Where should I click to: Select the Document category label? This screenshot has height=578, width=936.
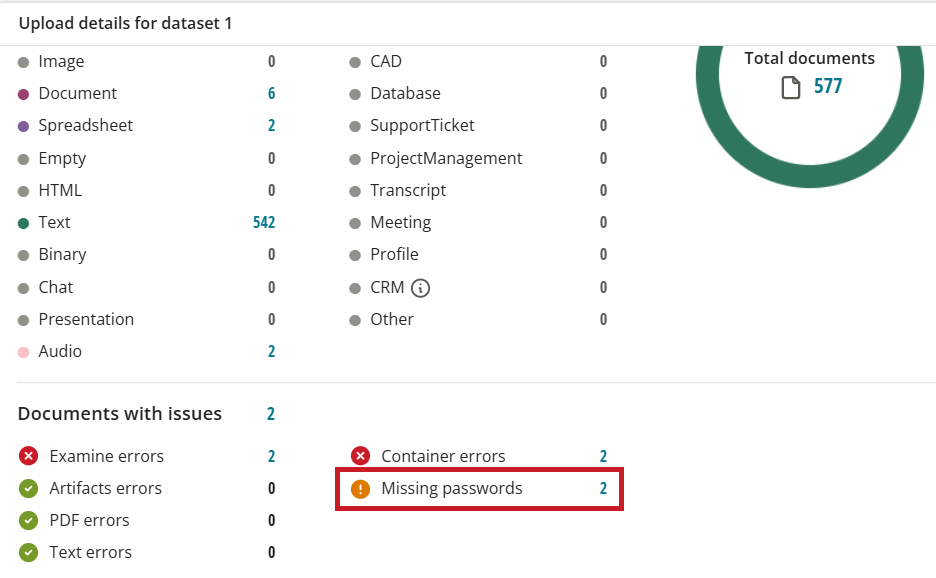(x=78, y=93)
